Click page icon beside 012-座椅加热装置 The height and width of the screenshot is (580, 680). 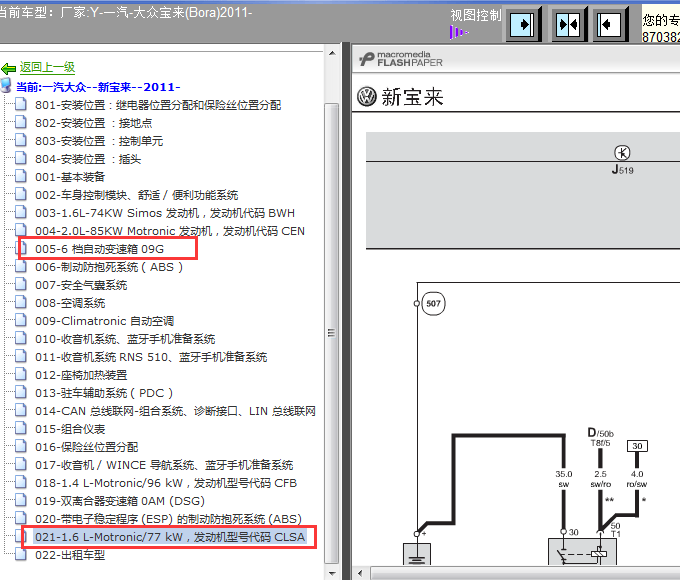(20, 375)
